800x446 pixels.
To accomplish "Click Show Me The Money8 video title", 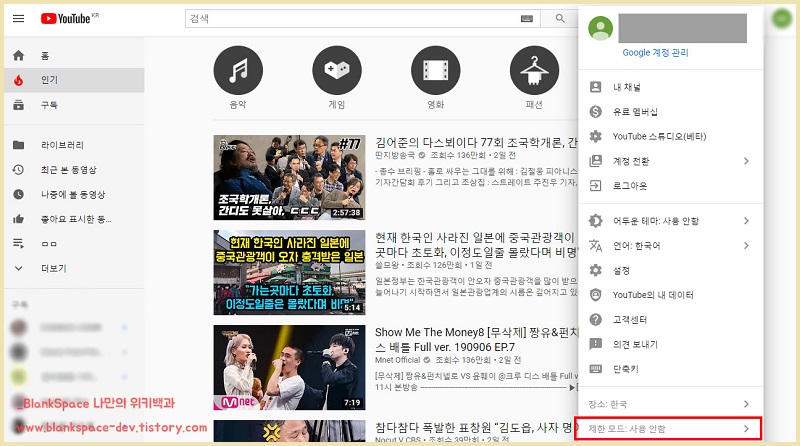I will (x=477, y=339).
